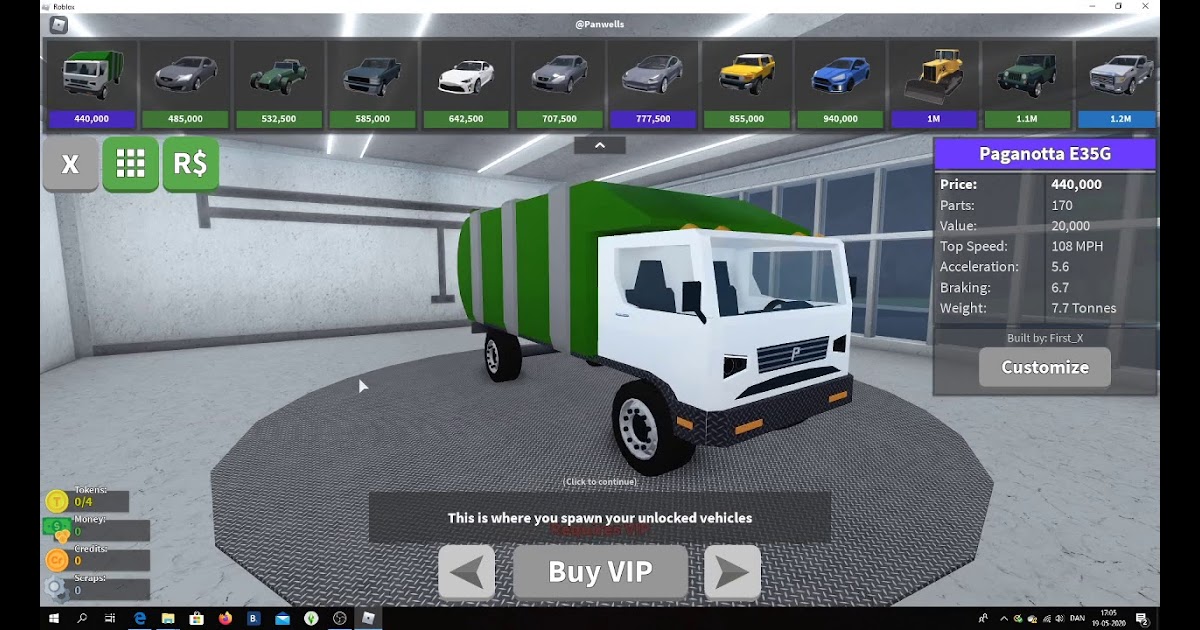1200x630 pixels.
Task: Open the Booking.com taskbar icon
Action: coord(254,619)
